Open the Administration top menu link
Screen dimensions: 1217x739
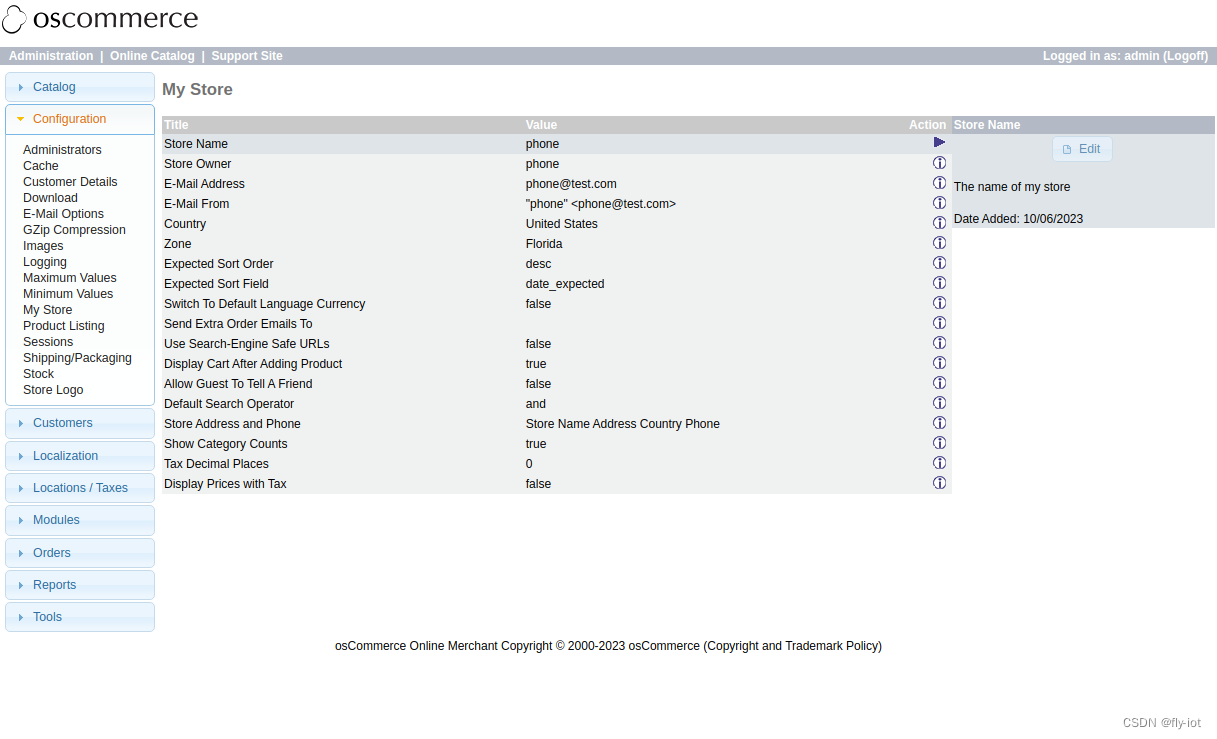click(x=51, y=56)
